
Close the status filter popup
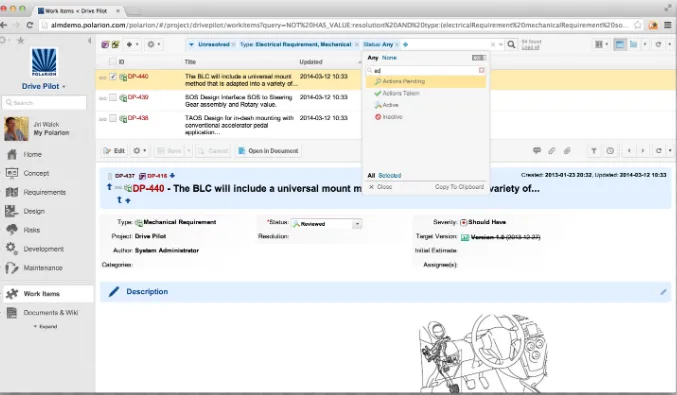[x=380, y=187]
